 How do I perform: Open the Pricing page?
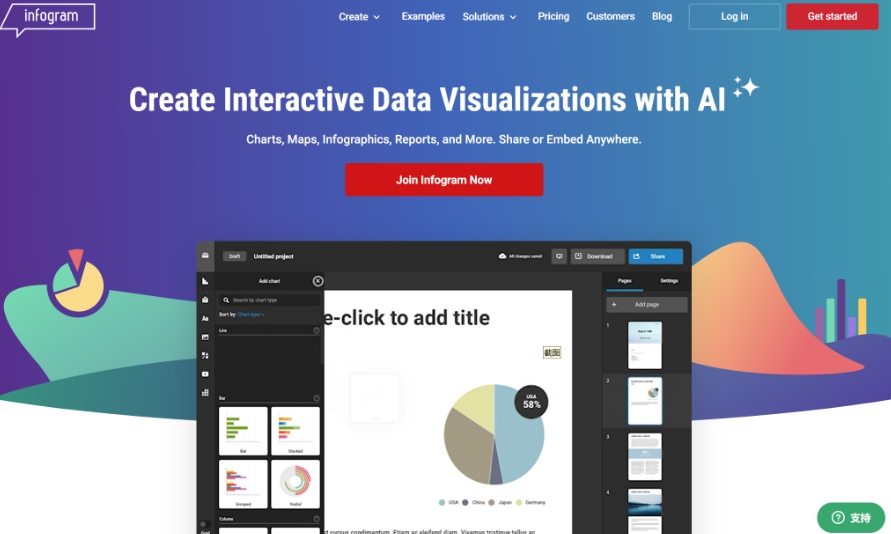pos(553,16)
